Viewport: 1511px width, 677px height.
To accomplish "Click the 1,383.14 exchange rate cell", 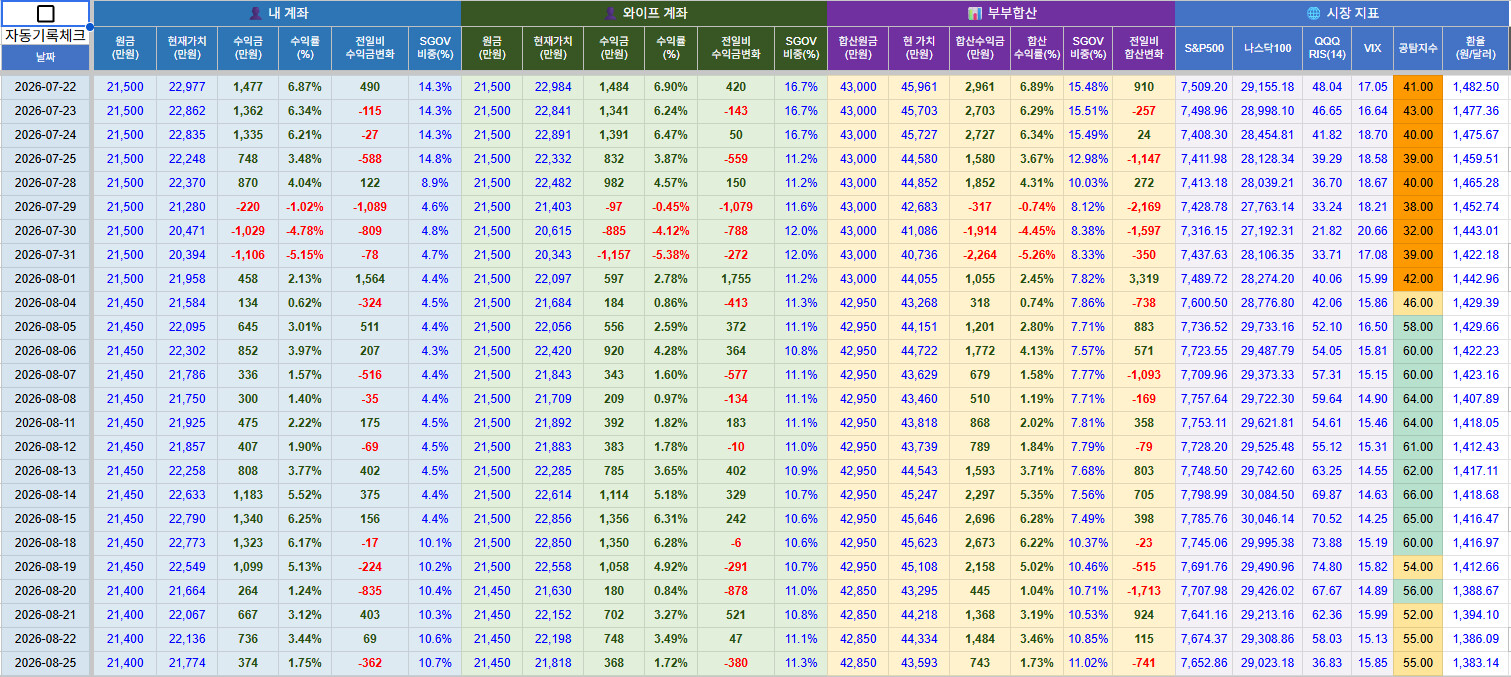I will pos(1475,663).
